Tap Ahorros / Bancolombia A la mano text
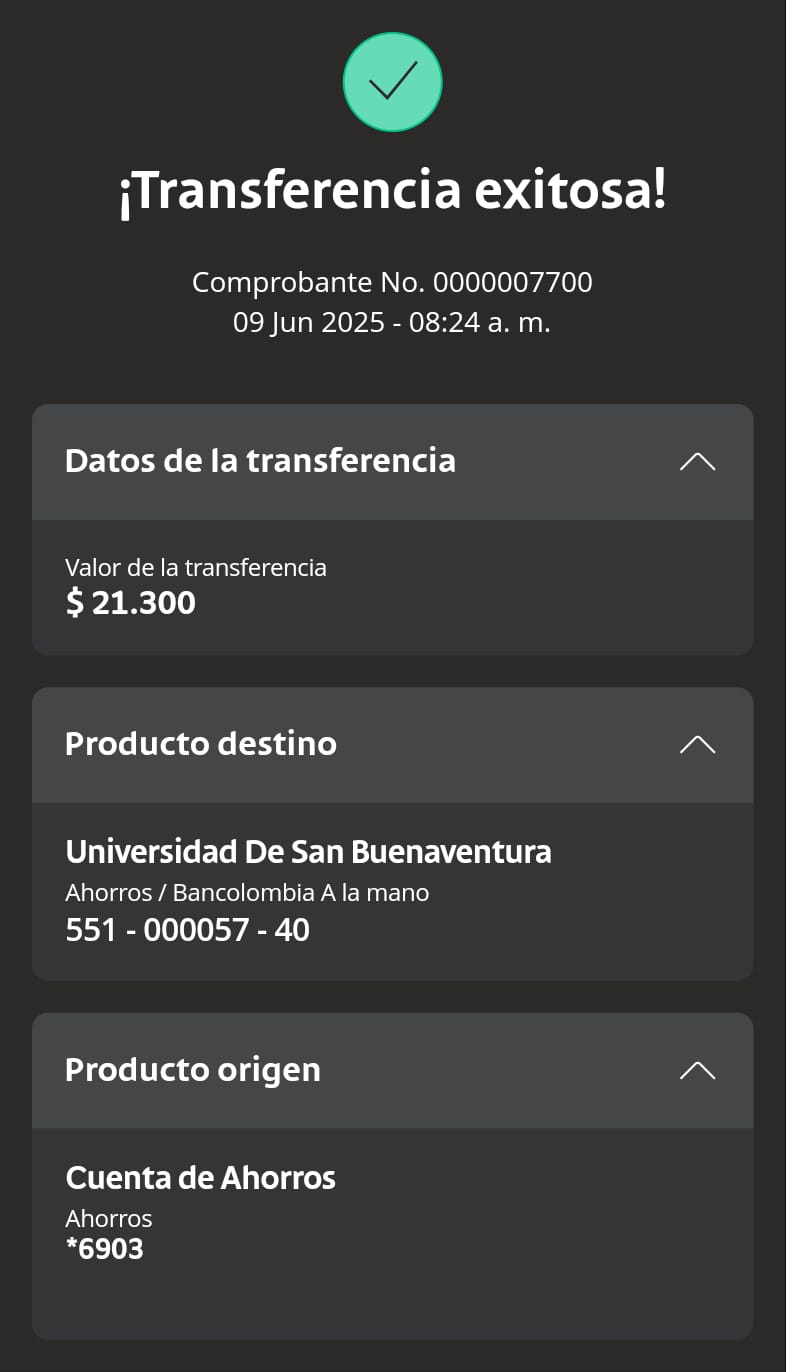 click(x=247, y=892)
